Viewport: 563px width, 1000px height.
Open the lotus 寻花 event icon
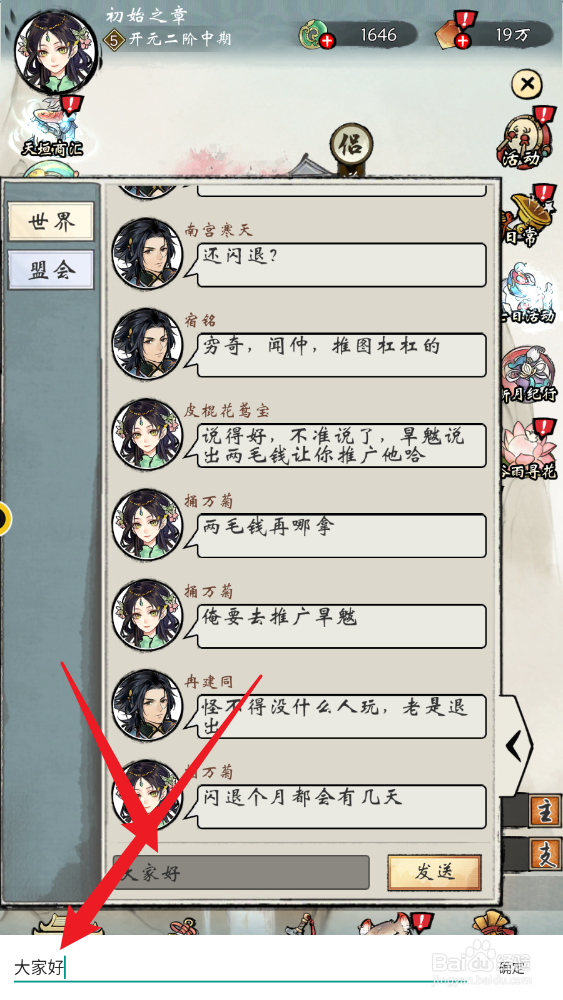pyautogui.click(x=530, y=452)
